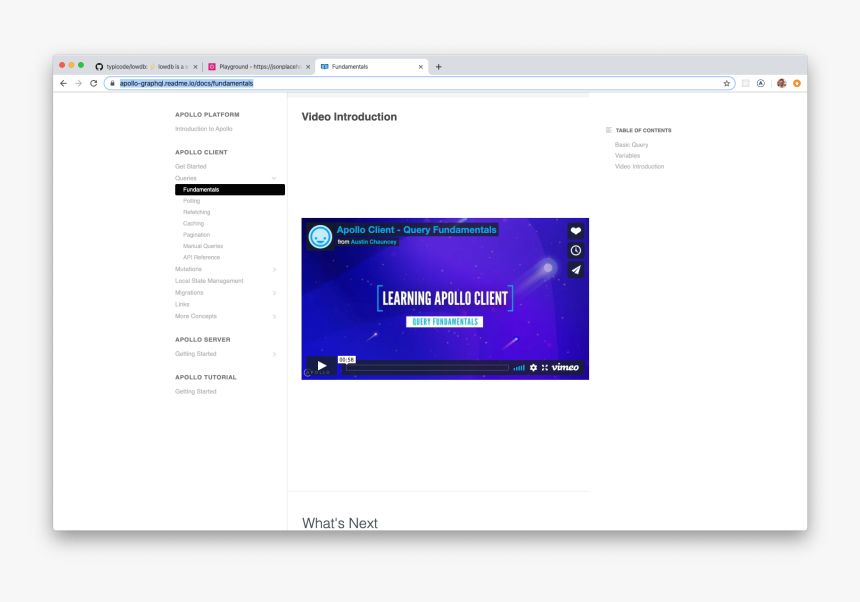This screenshot has height=602, width=860.
Task: Expand the Mutations section chevron
Action: [274, 269]
